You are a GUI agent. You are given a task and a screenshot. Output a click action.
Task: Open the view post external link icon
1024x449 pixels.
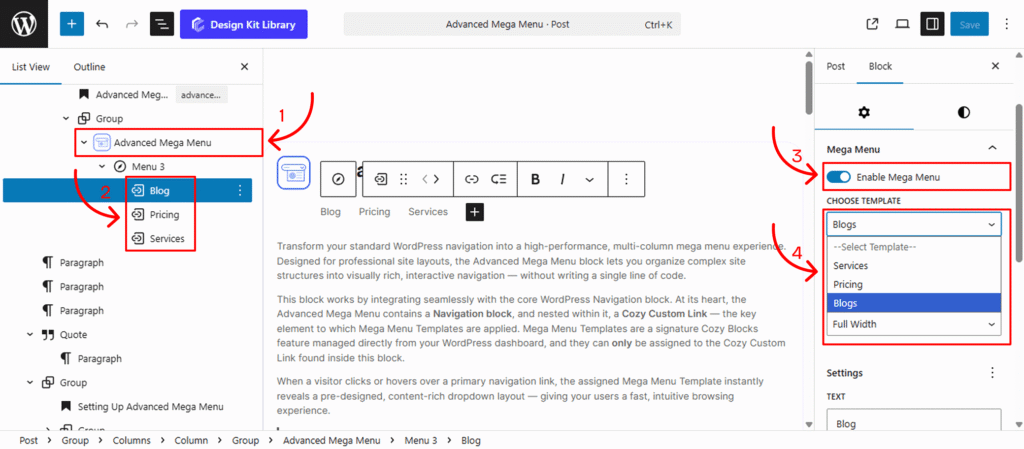pos(872,24)
